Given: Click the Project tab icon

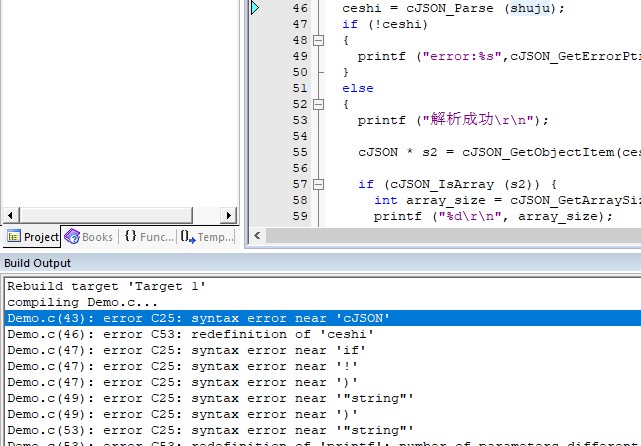Looking at the screenshot, I should 14,236.
